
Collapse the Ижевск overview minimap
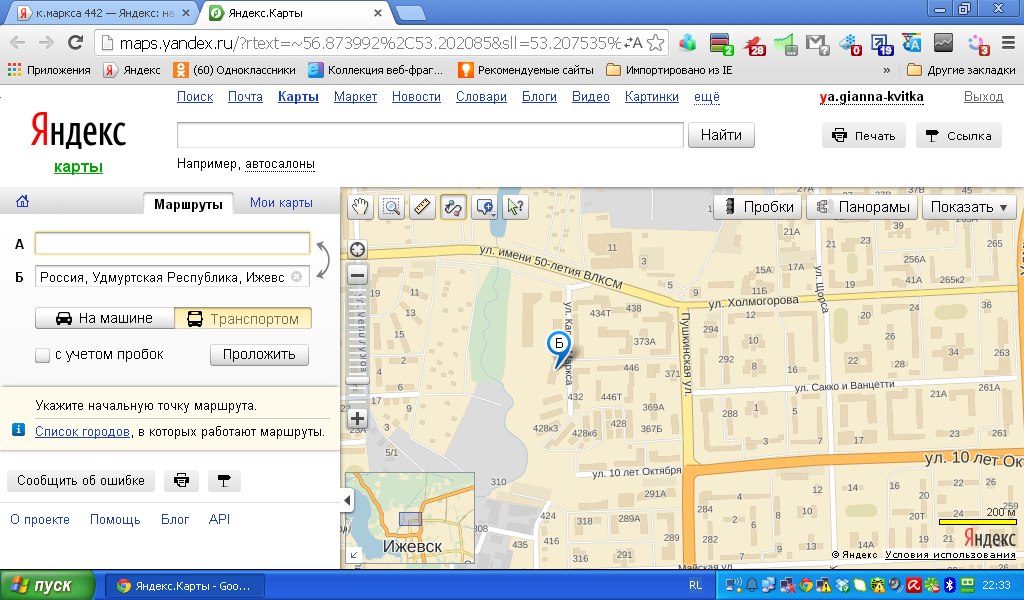pyautogui.click(x=353, y=555)
